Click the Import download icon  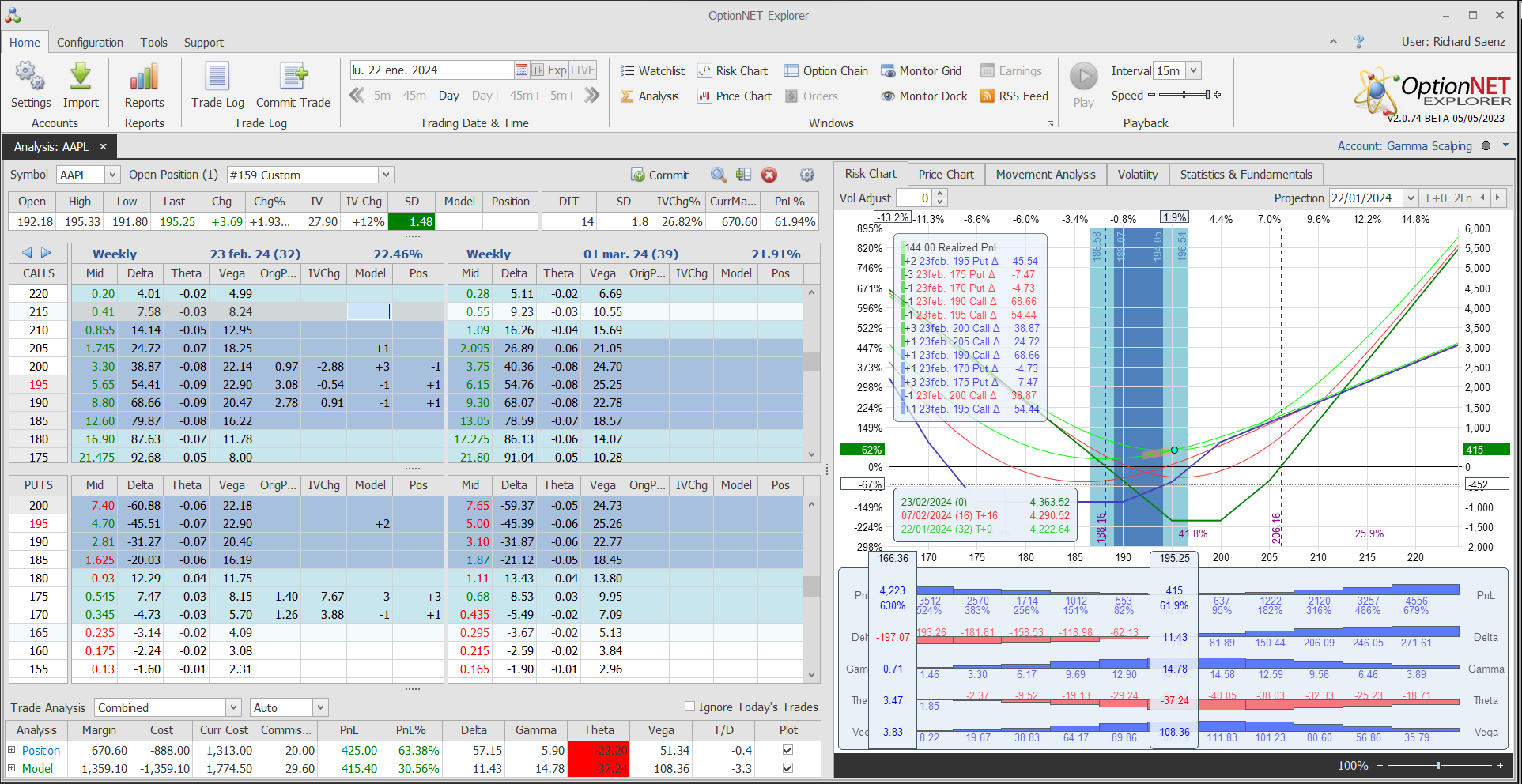pyautogui.click(x=81, y=85)
